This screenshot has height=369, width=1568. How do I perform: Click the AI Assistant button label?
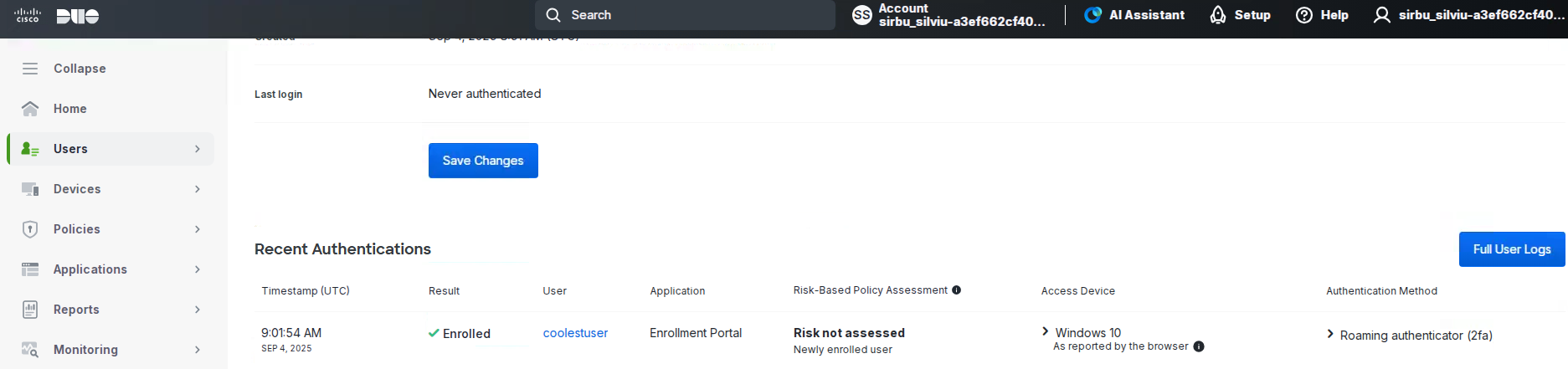[1147, 15]
